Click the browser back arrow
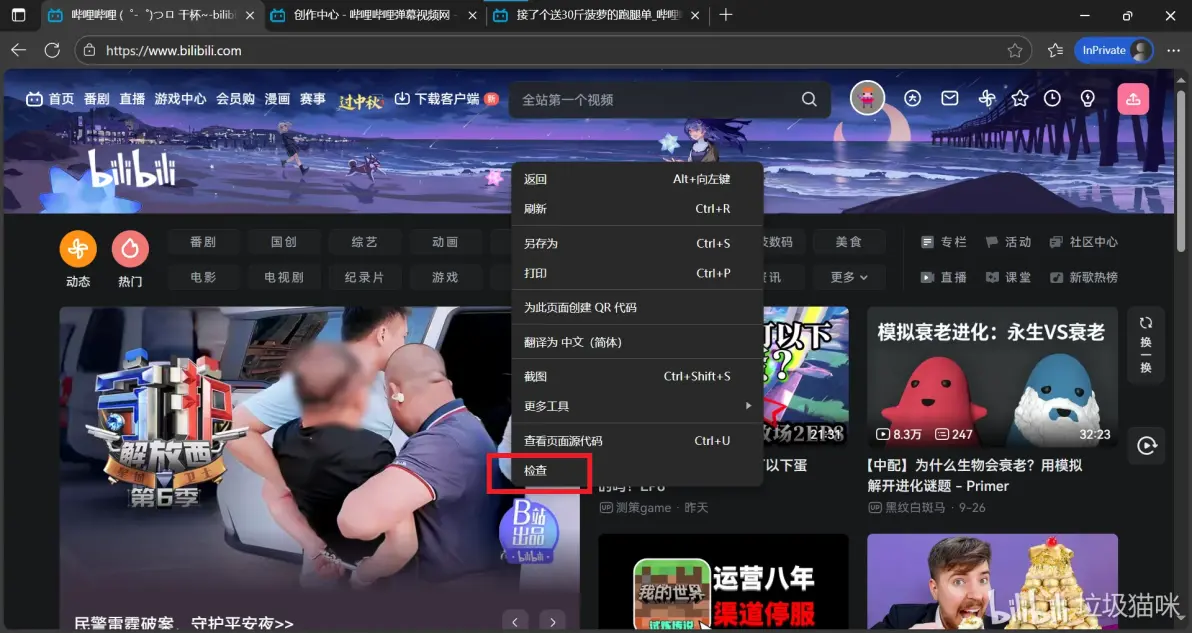The image size is (1192, 633). (18, 50)
